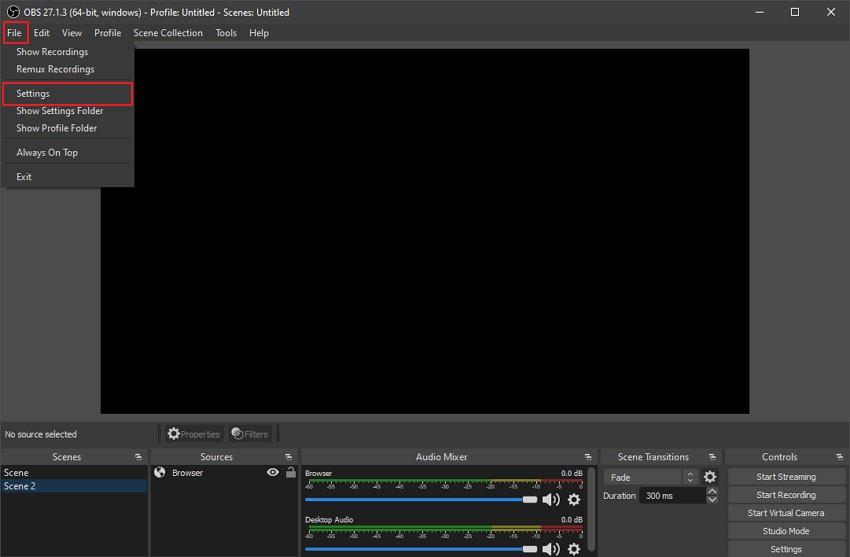Choose Settings in the File menu
The height and width of the screenshot is (557, 850).
click(33, 94)
